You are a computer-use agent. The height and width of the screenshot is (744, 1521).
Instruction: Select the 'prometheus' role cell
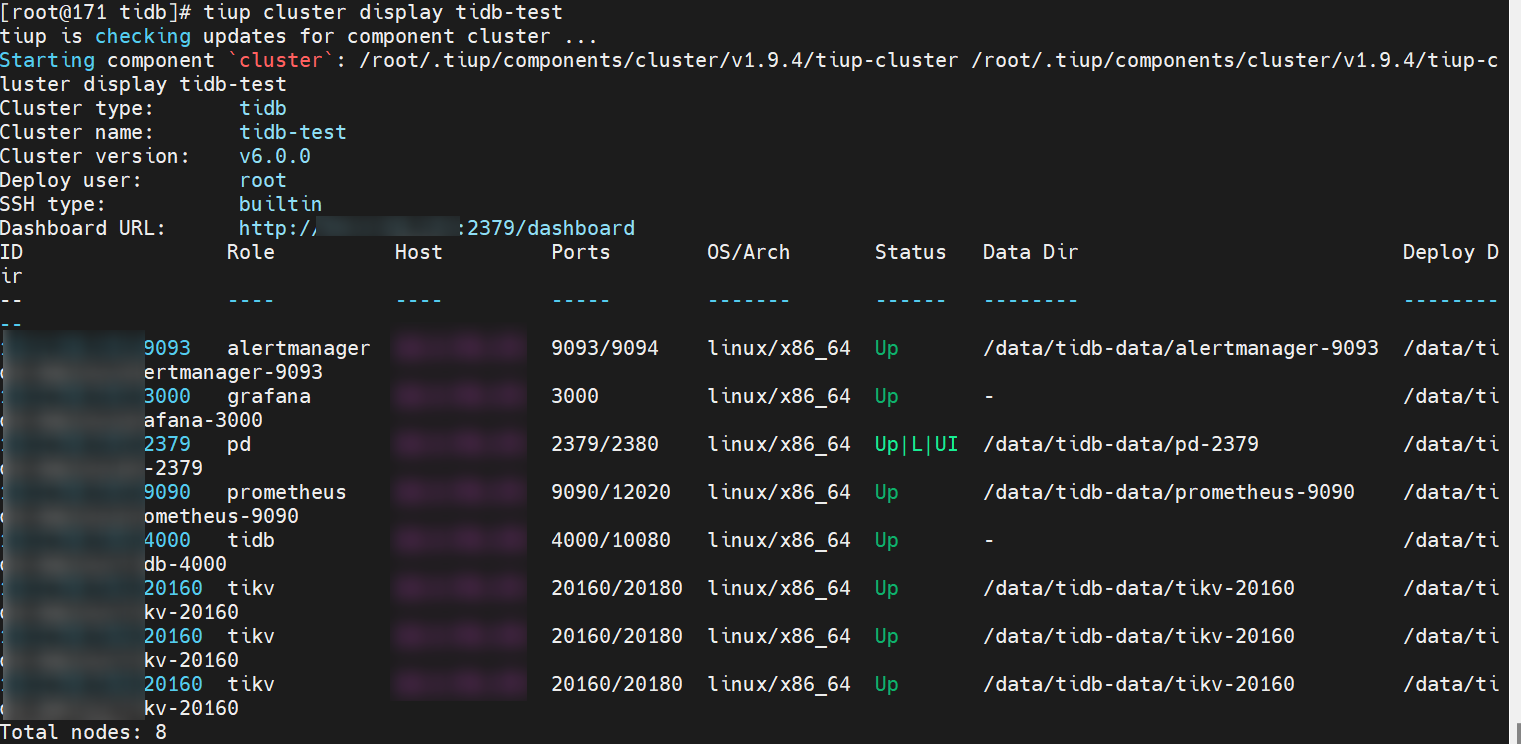(x=287, y=492)
